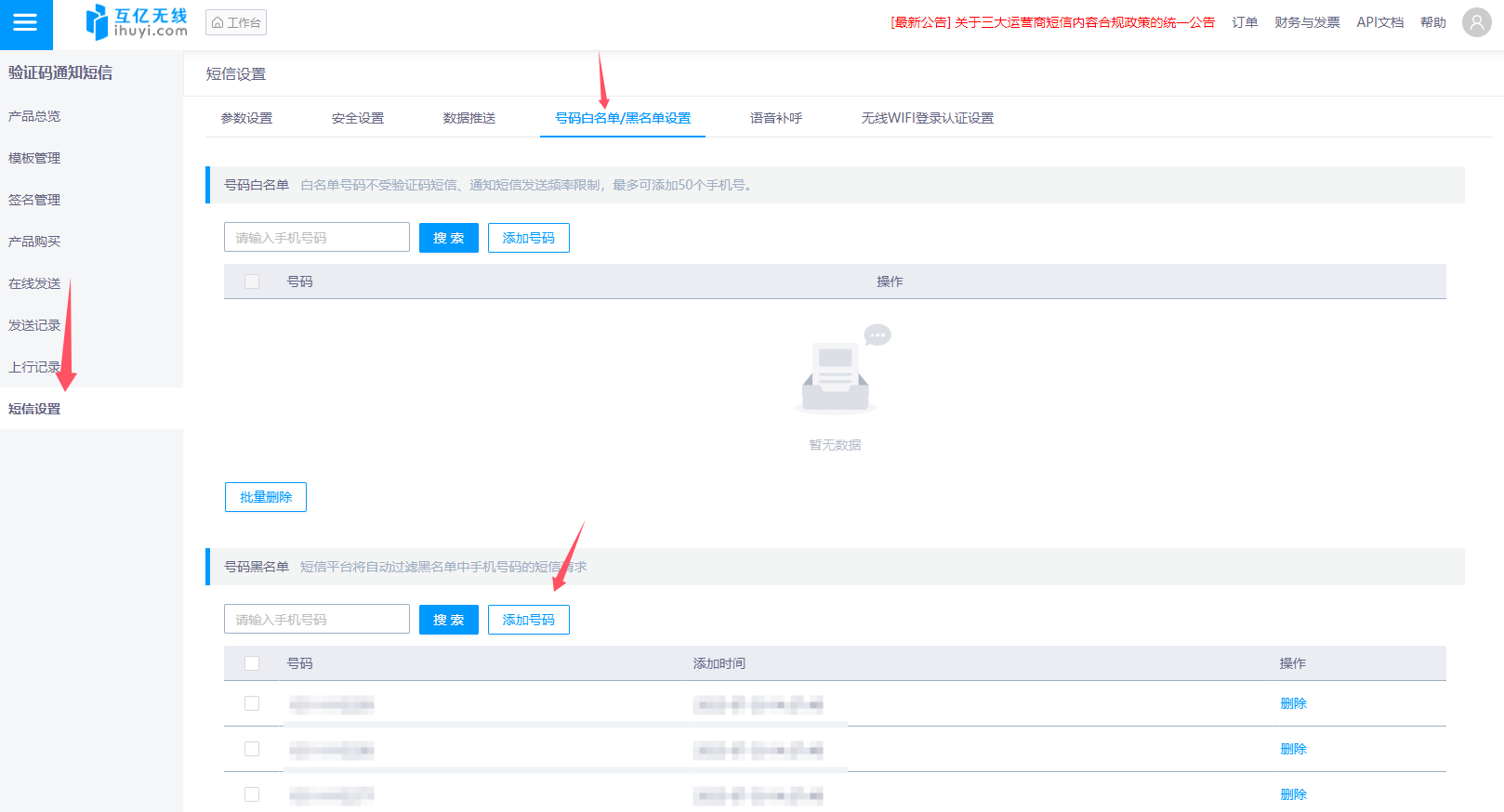Switch to the 参数设置 tab
1504x812 pixels.
click(246, 118)
